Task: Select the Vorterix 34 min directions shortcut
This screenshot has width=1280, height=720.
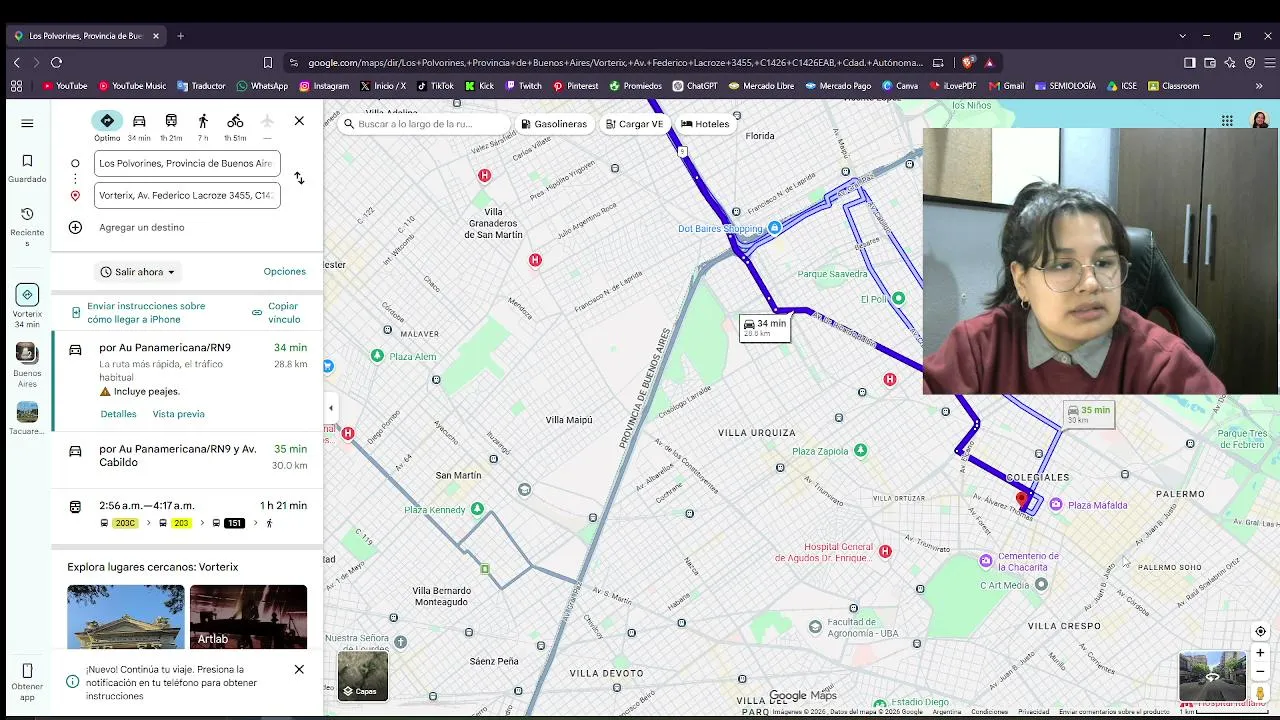Action: 27,305
